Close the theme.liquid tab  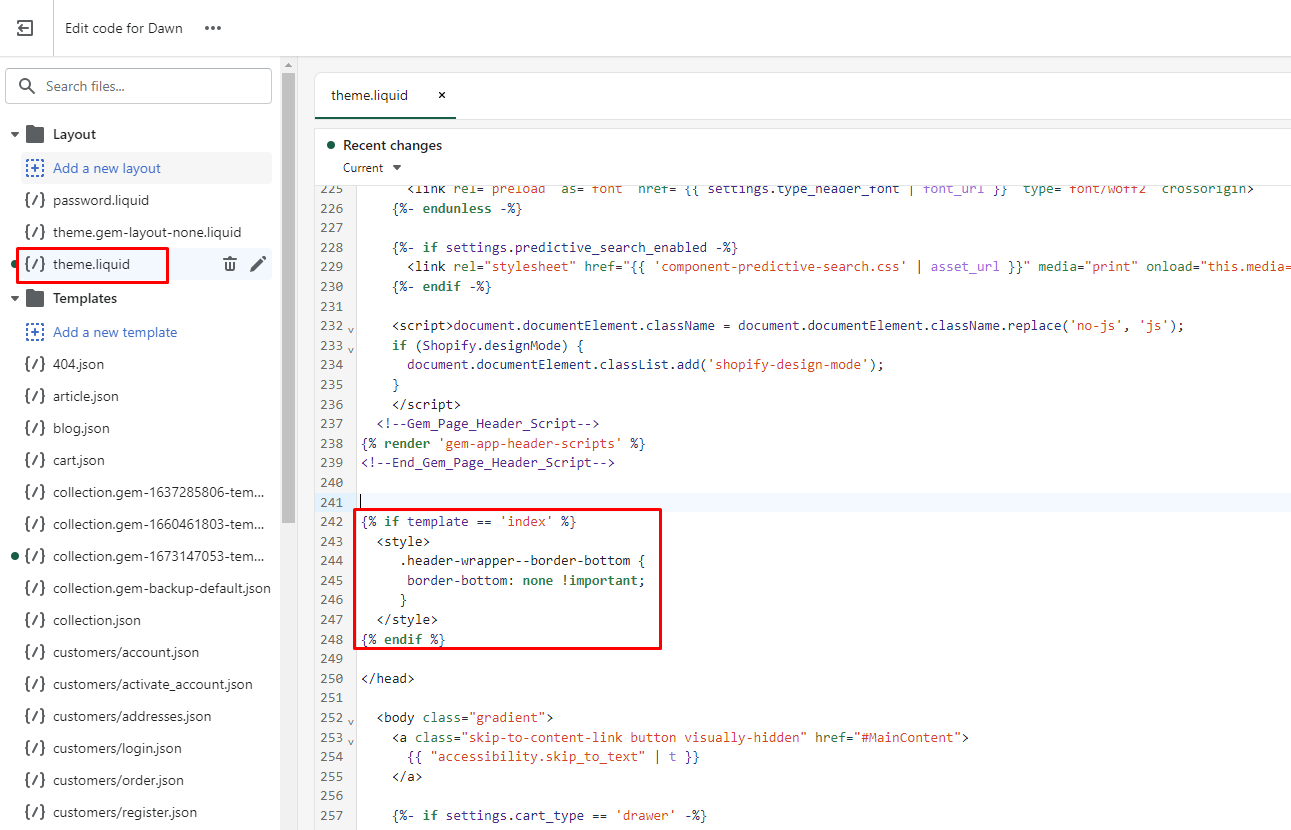(x=441, y=95)
